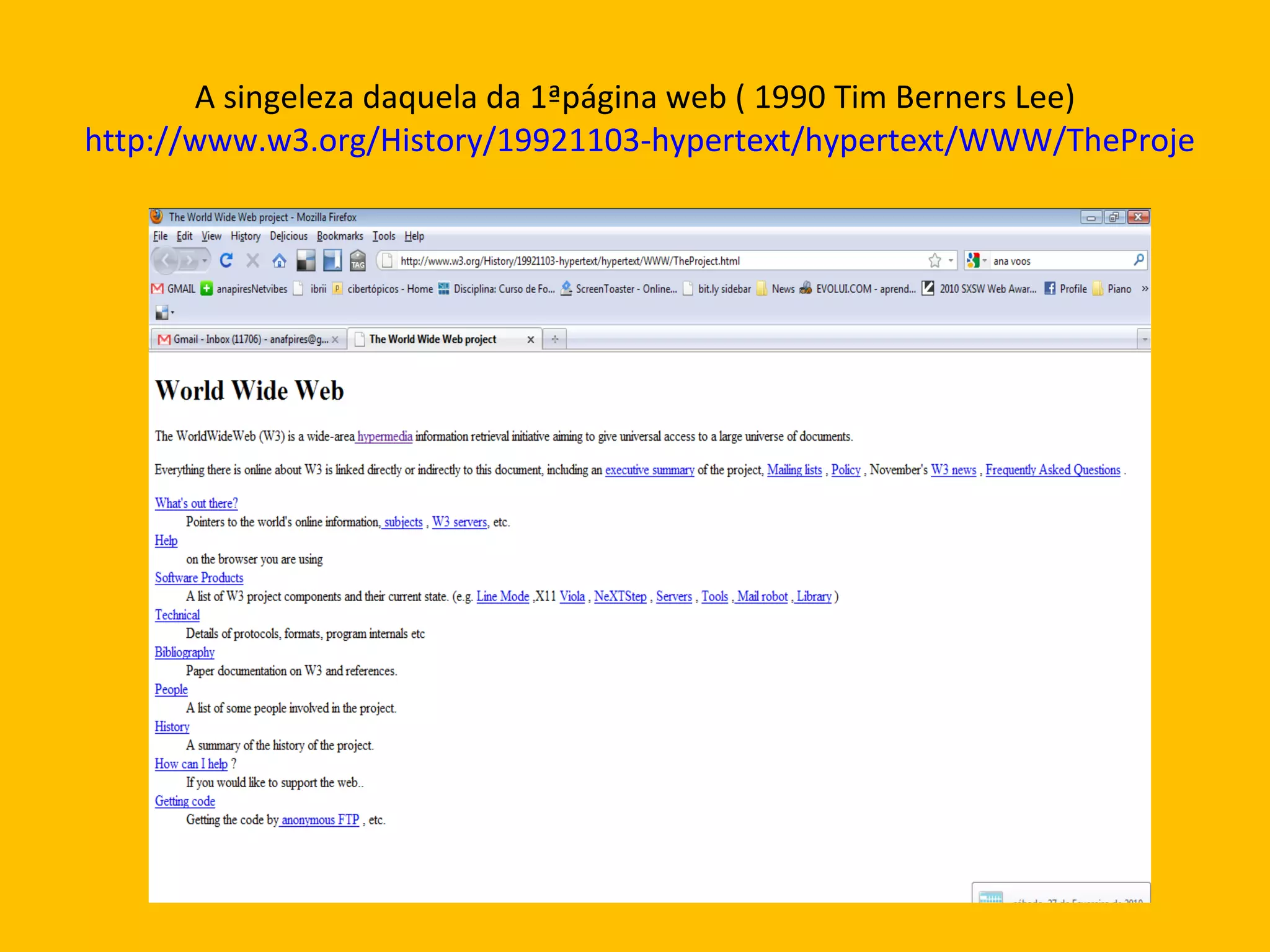Follow the anonymous FTP link

[320, 820]
